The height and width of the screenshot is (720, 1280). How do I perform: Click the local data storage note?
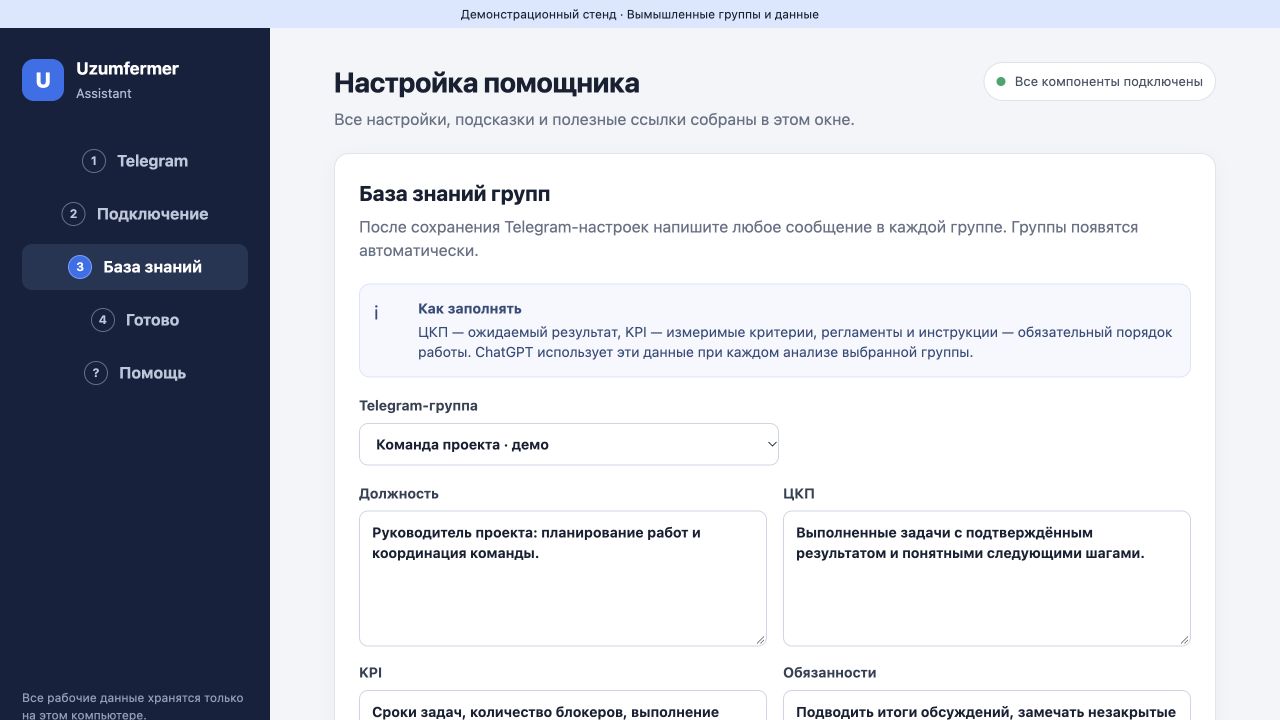(x=133, y=706)
